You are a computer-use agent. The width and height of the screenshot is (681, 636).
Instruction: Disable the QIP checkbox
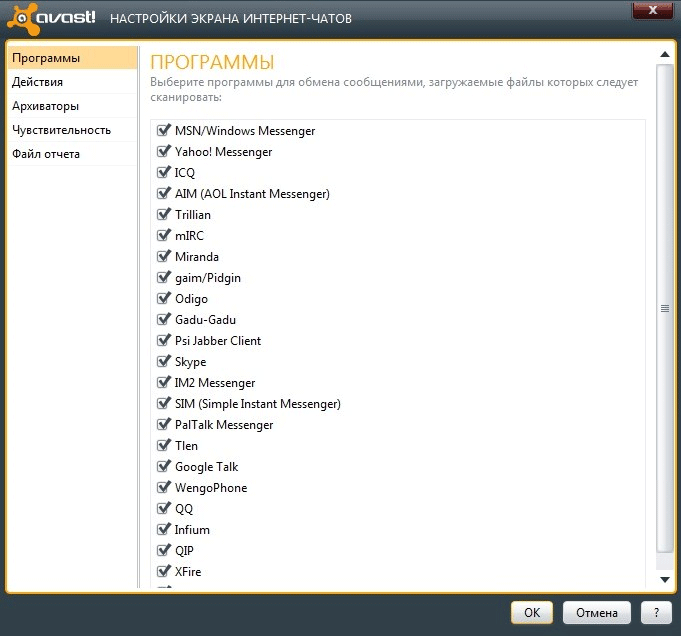[x=163, y=550]
